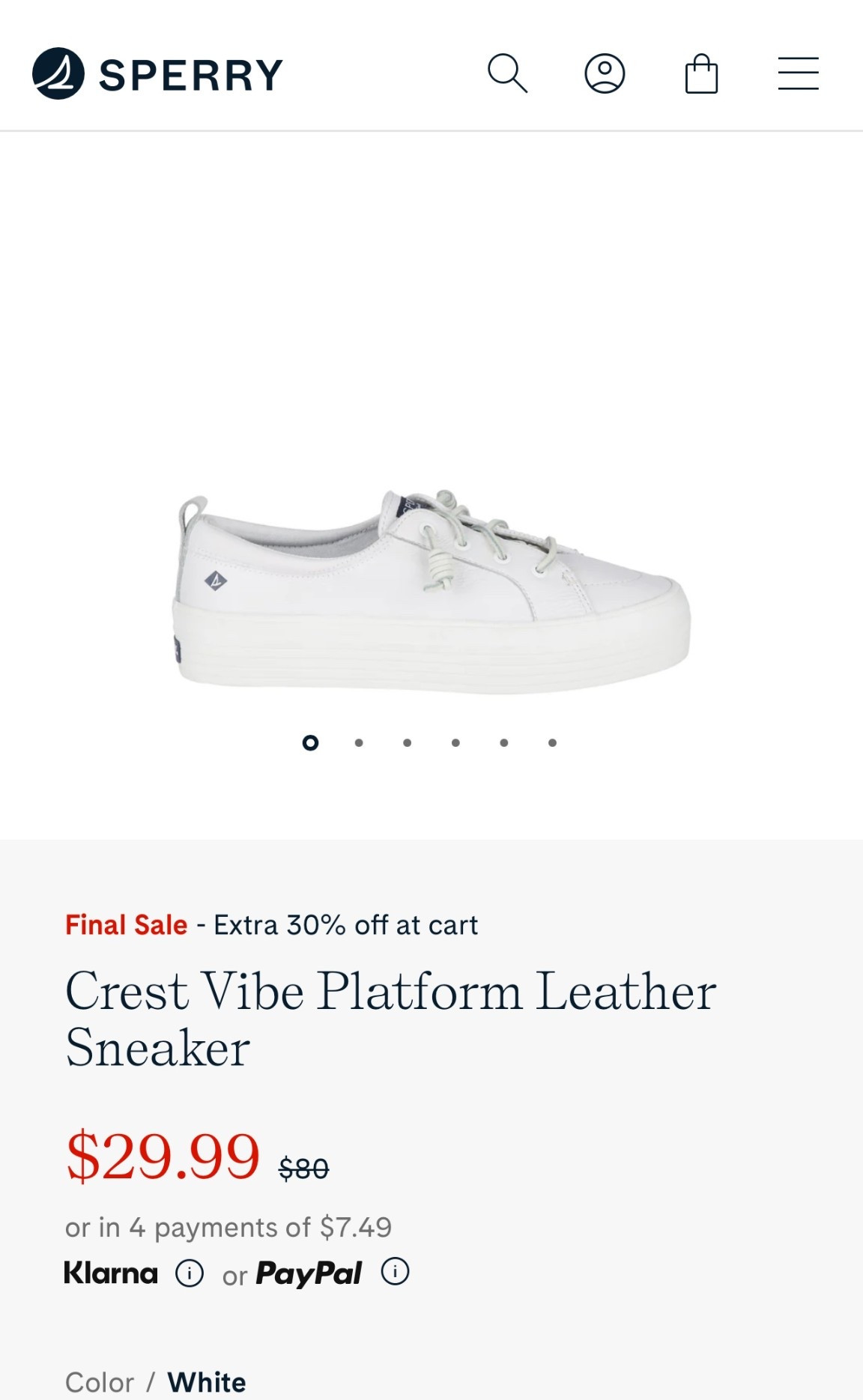Image resolution: width=863 pixels, height=1400 pixels.
Task: Click the Final Sale promo text
Action: [126, 925]
